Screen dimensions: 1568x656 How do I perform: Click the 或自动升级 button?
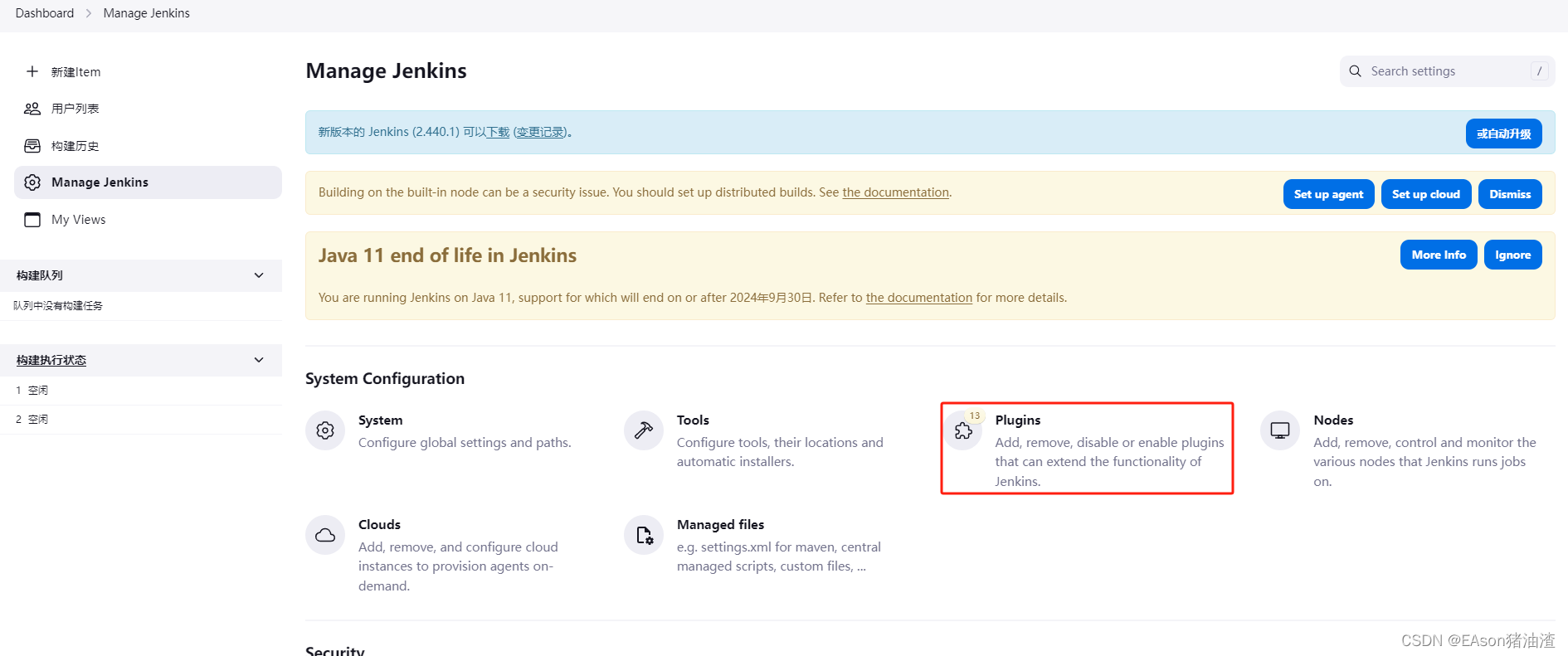[1503, 134]
